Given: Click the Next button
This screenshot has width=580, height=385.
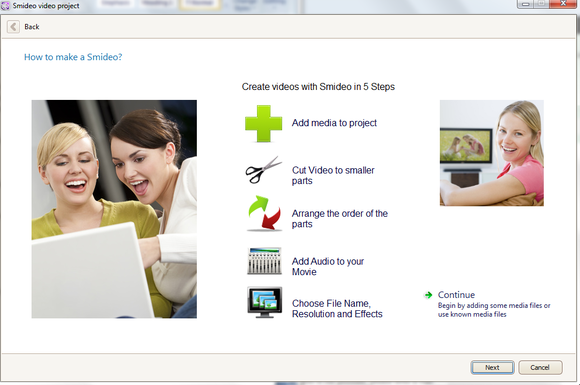Looking at the screenshot, I should (x=492, y=367).
